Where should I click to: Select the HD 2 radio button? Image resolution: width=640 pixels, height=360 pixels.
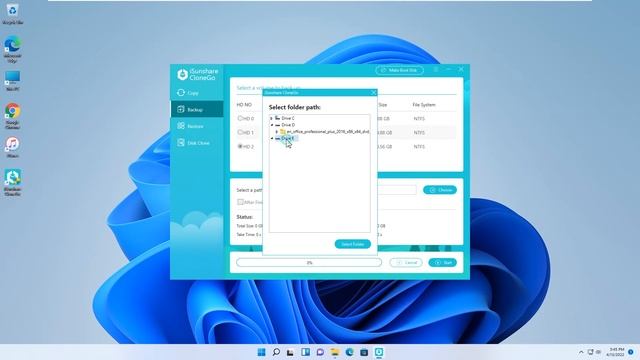click(x=240, y=146)
